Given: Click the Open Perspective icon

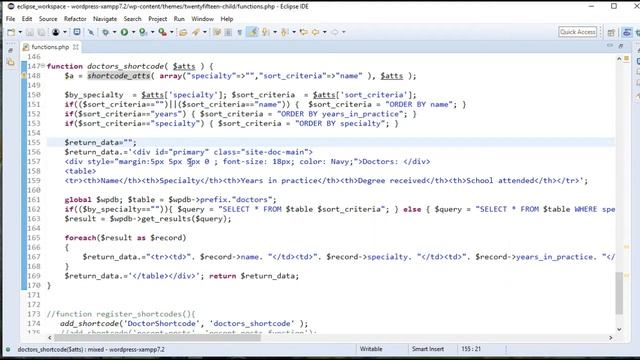Looking at the screenshot, I should point(611,32).
